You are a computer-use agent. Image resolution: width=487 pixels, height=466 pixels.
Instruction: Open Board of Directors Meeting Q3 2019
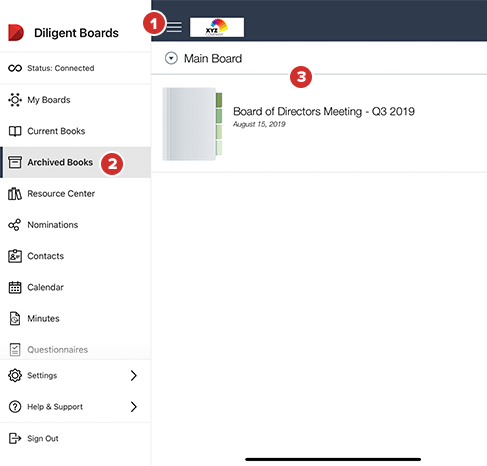tap(324, 111)
